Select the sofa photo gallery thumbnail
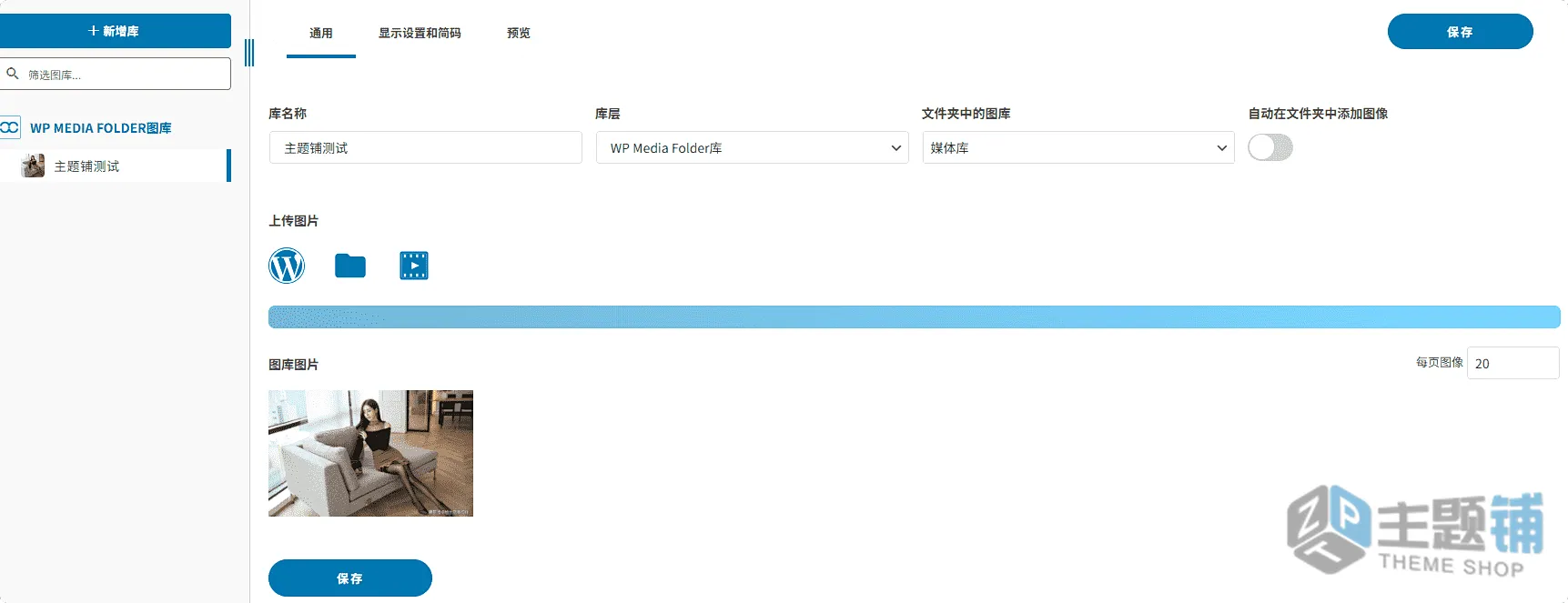Image resolution: width=1568 pixels, height=603 pixels. (371, 453)
